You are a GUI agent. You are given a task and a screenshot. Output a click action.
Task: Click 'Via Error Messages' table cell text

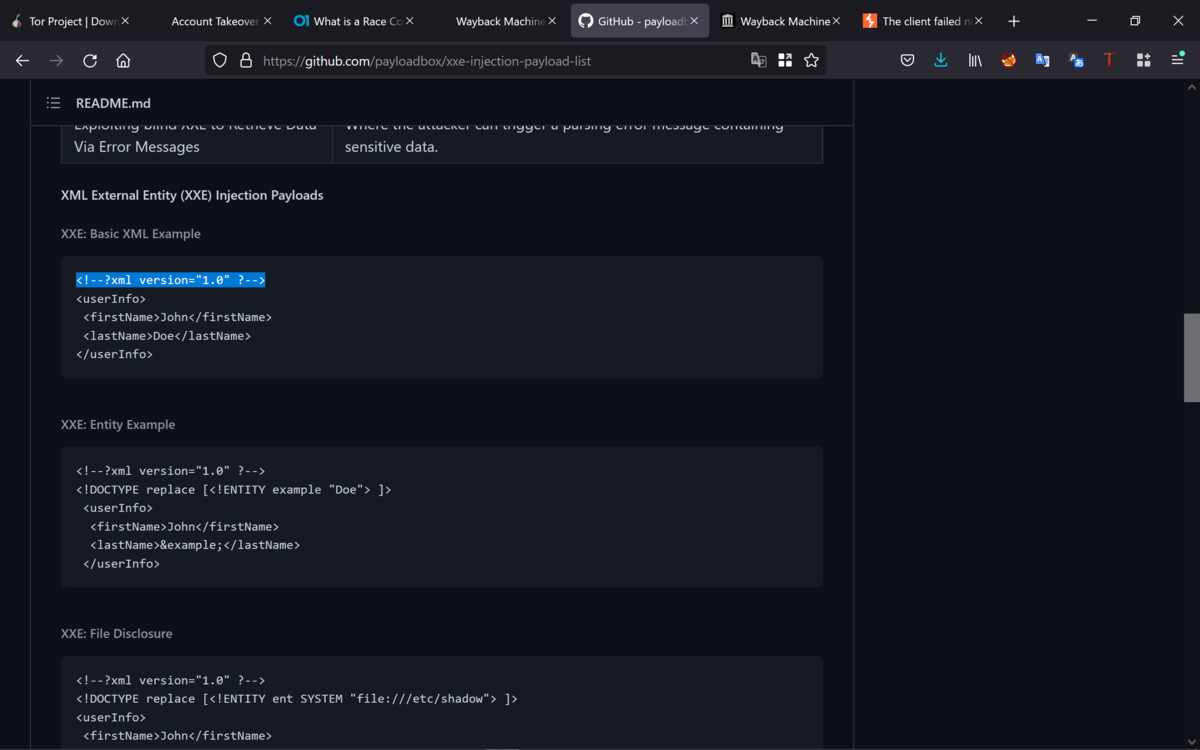[x=137, y=147]
